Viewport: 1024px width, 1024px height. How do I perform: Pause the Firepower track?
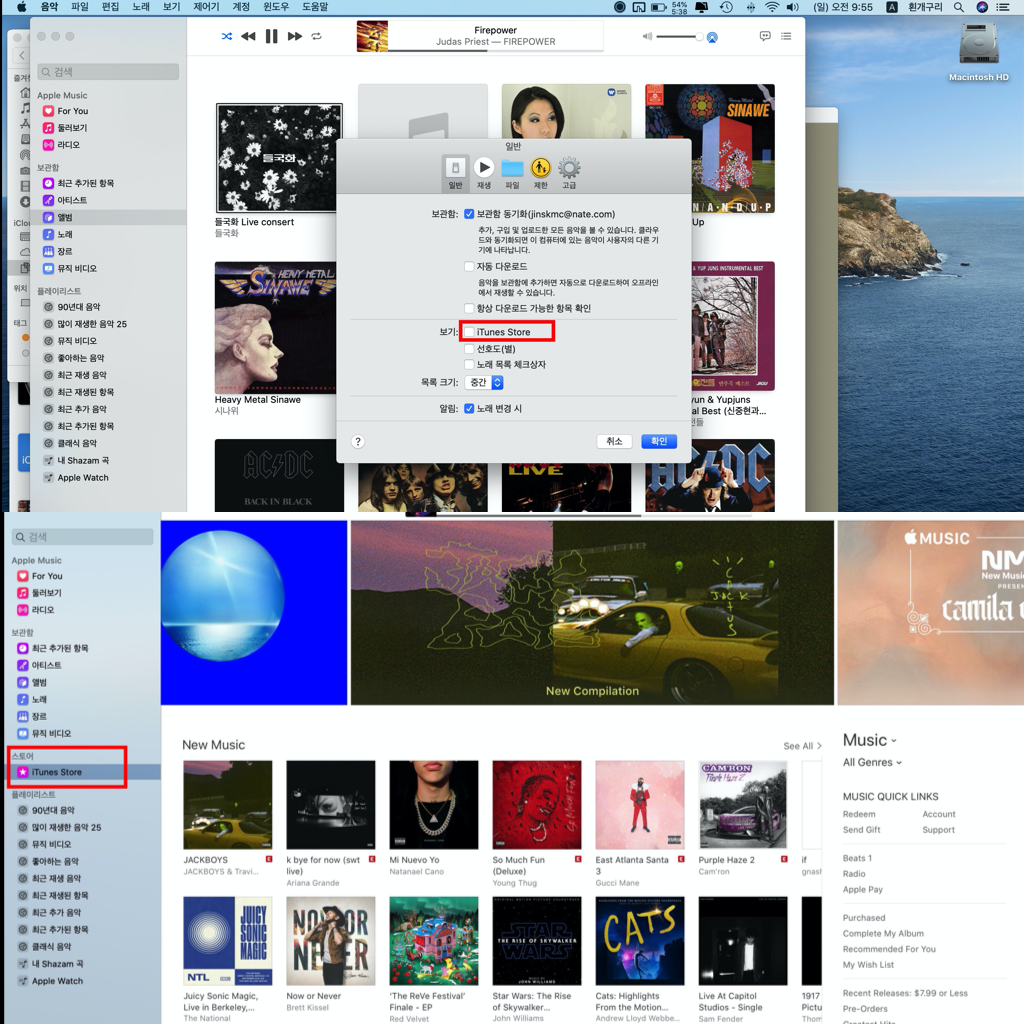pos(272,37)
